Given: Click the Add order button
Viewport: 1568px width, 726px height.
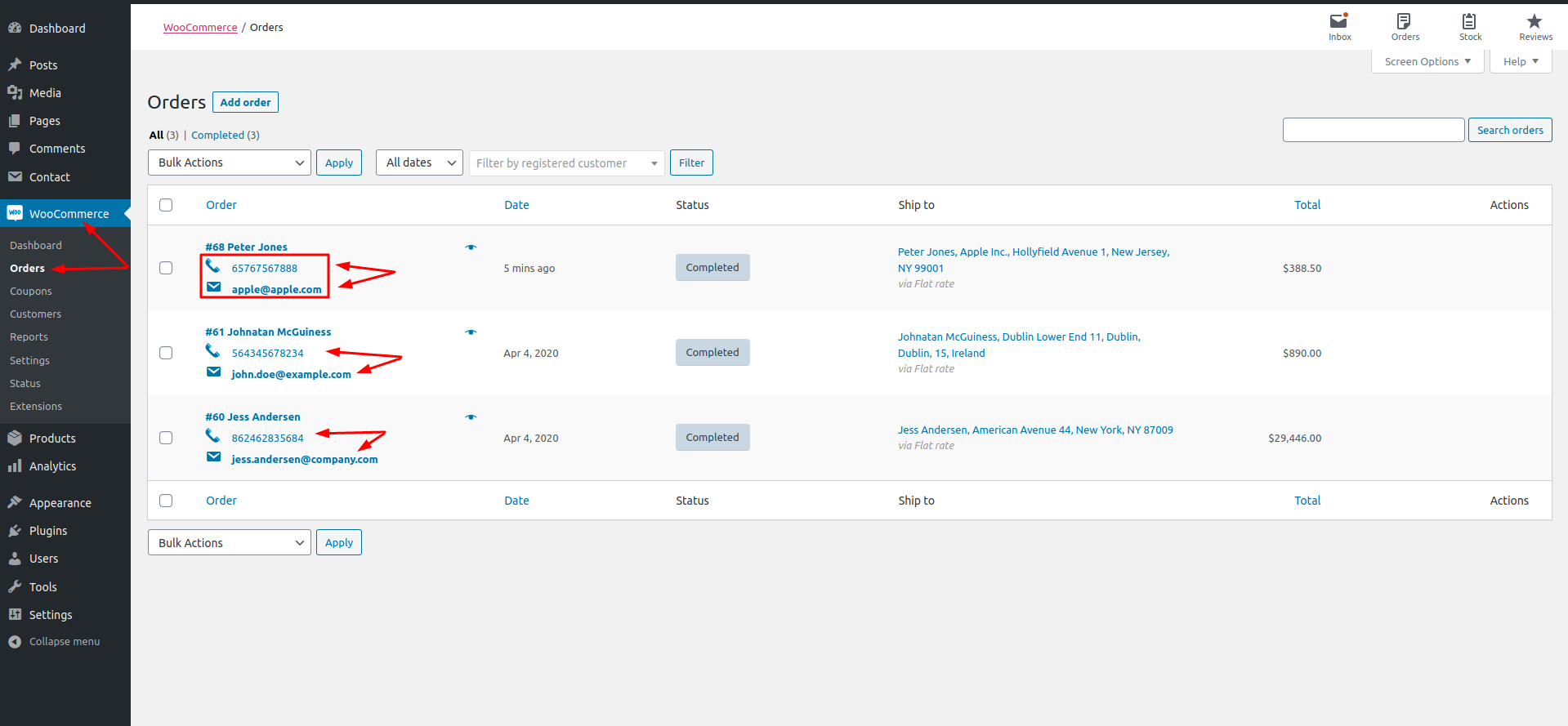Looking at the screenshot, I should point(245,102).
